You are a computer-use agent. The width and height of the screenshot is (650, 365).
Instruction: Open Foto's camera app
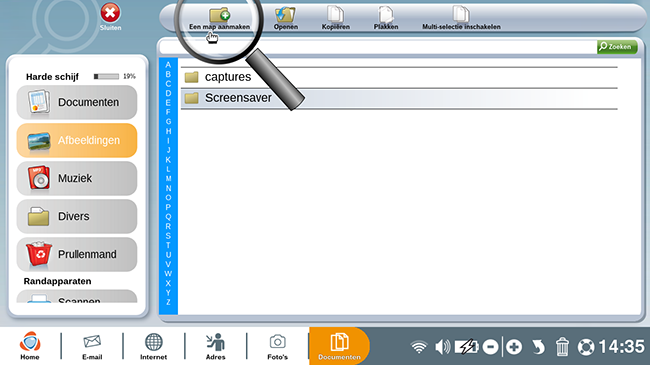(x=277, y=347)
